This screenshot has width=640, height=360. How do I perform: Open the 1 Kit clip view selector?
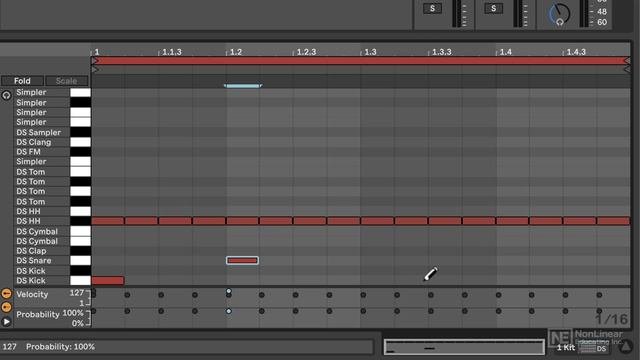566,347
